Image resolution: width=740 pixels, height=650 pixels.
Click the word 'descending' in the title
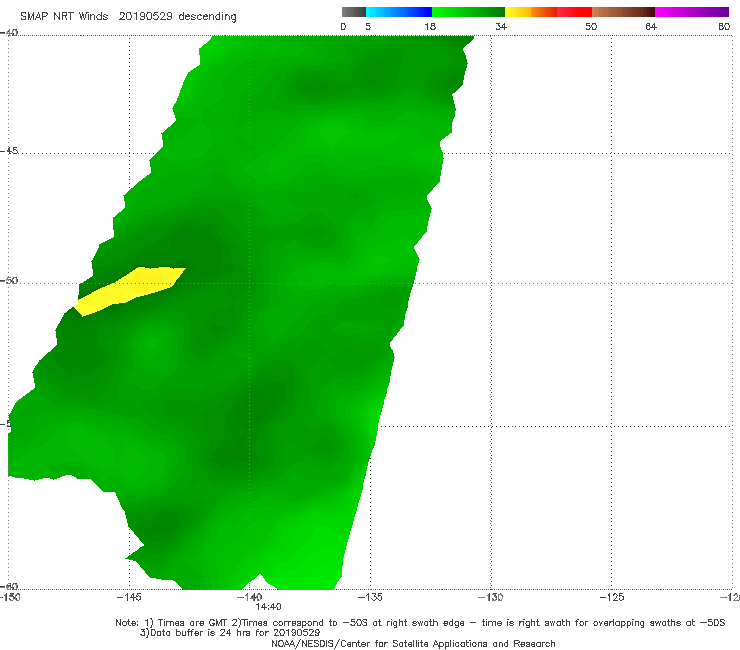click(208, 17)
